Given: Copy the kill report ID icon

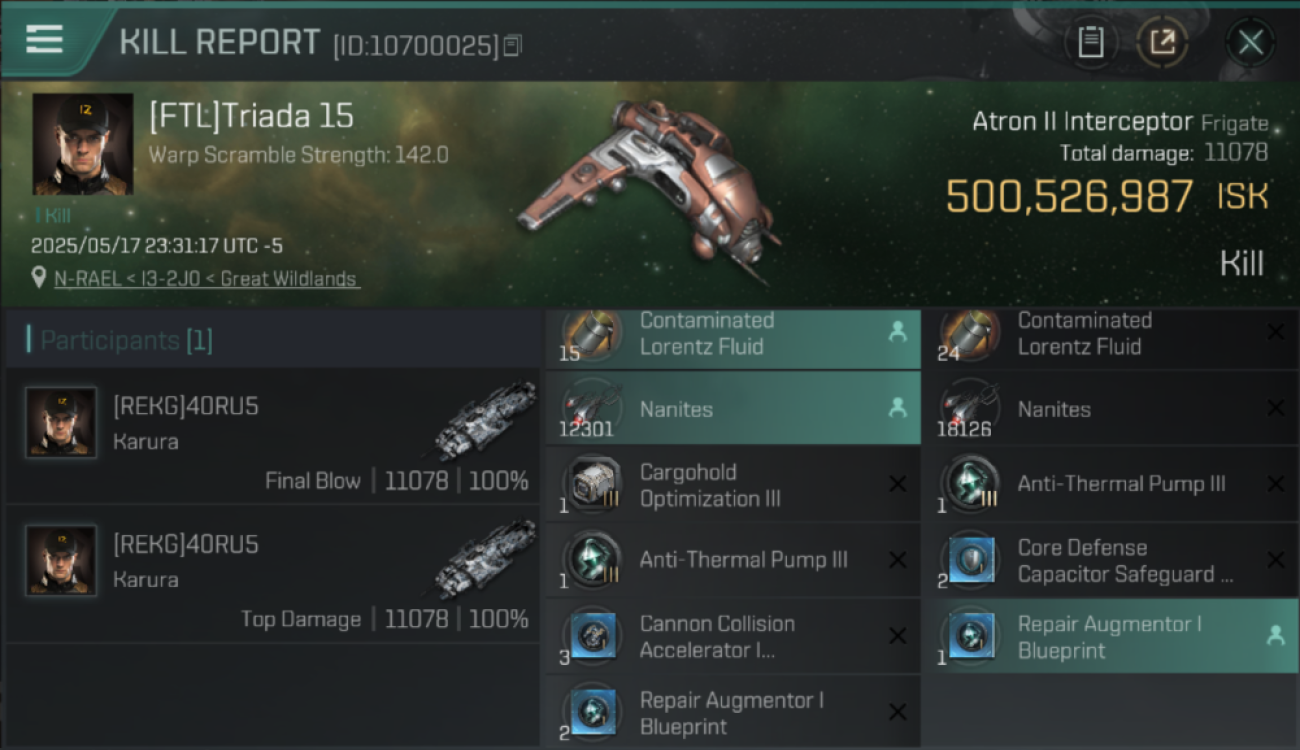Looking at the screenshot, I should tap(513, 46).
